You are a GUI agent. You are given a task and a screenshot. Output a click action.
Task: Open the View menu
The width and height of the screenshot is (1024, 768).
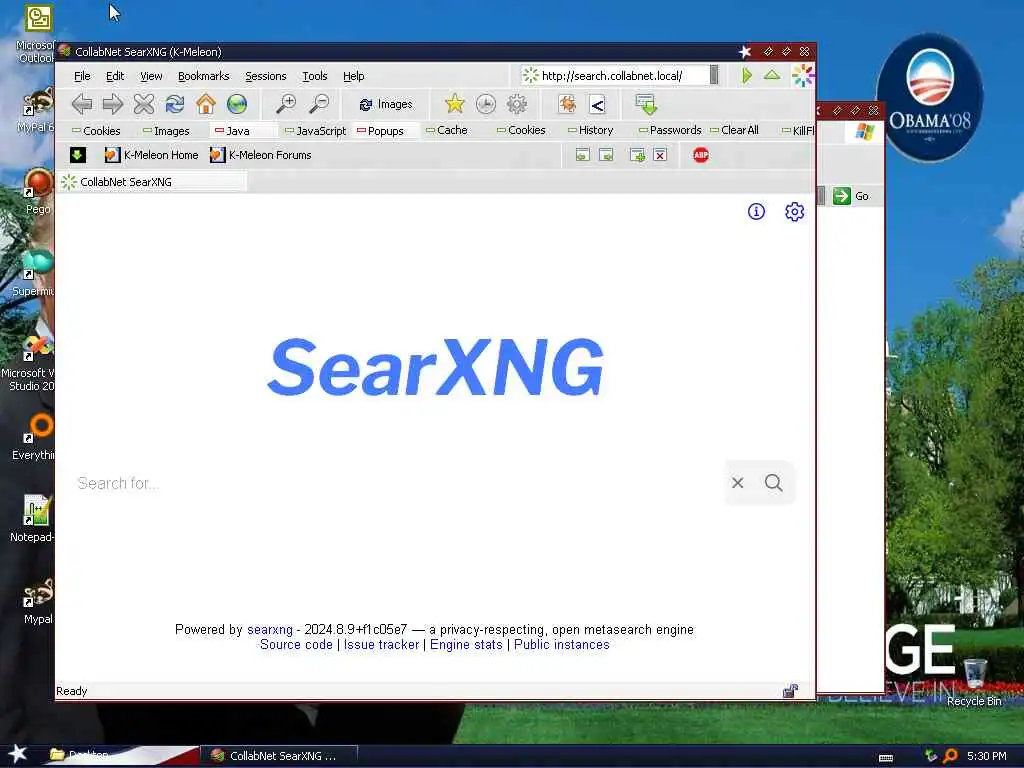point(151,76)
